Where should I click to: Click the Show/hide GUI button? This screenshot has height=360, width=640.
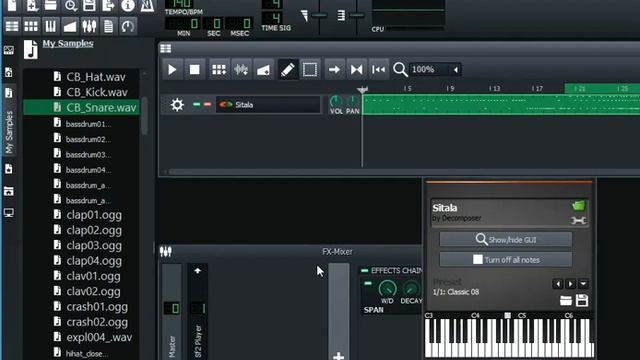point(506,240)
